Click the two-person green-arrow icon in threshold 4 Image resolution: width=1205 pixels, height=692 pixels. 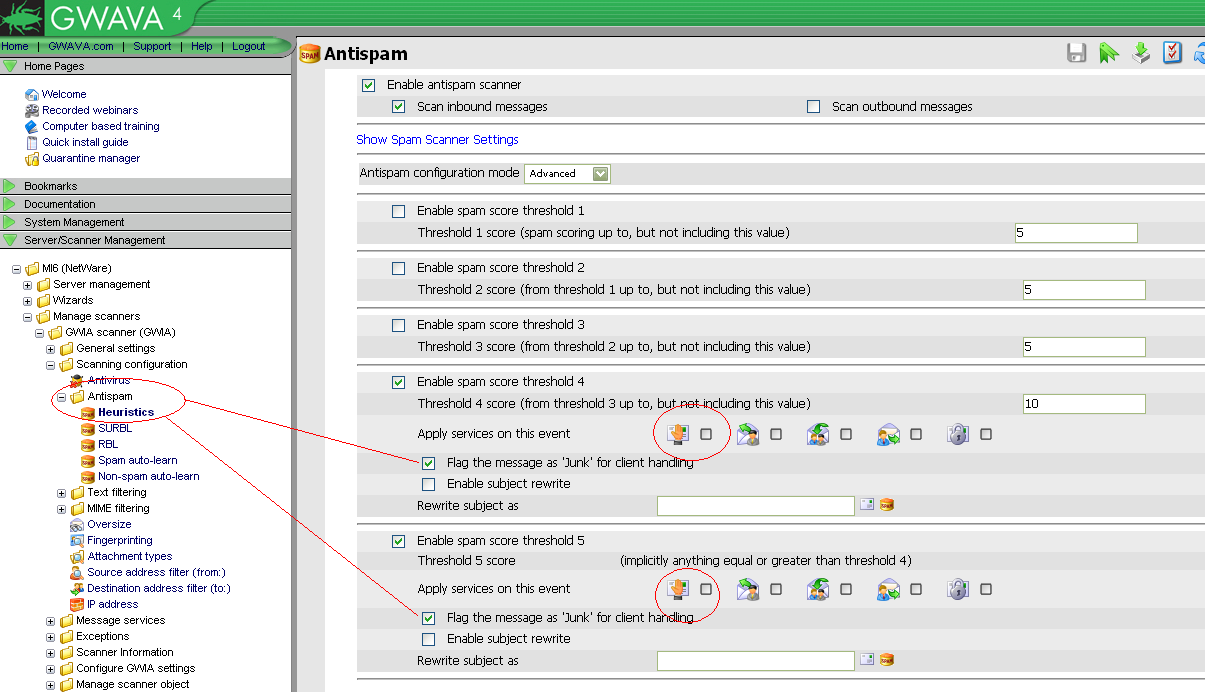819,434
